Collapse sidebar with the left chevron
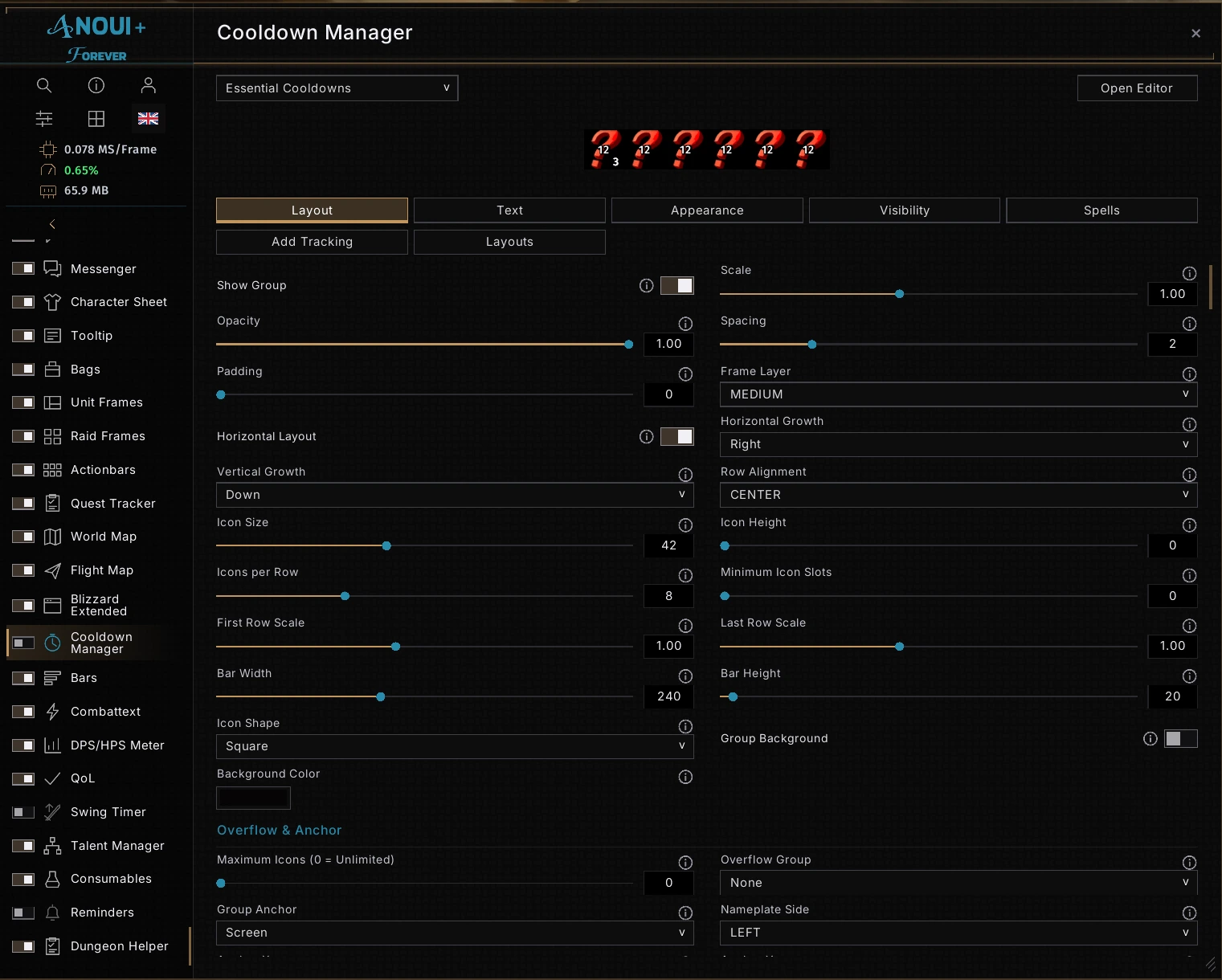The width and height of the screenshot is (1222, 980). [52, 224]
